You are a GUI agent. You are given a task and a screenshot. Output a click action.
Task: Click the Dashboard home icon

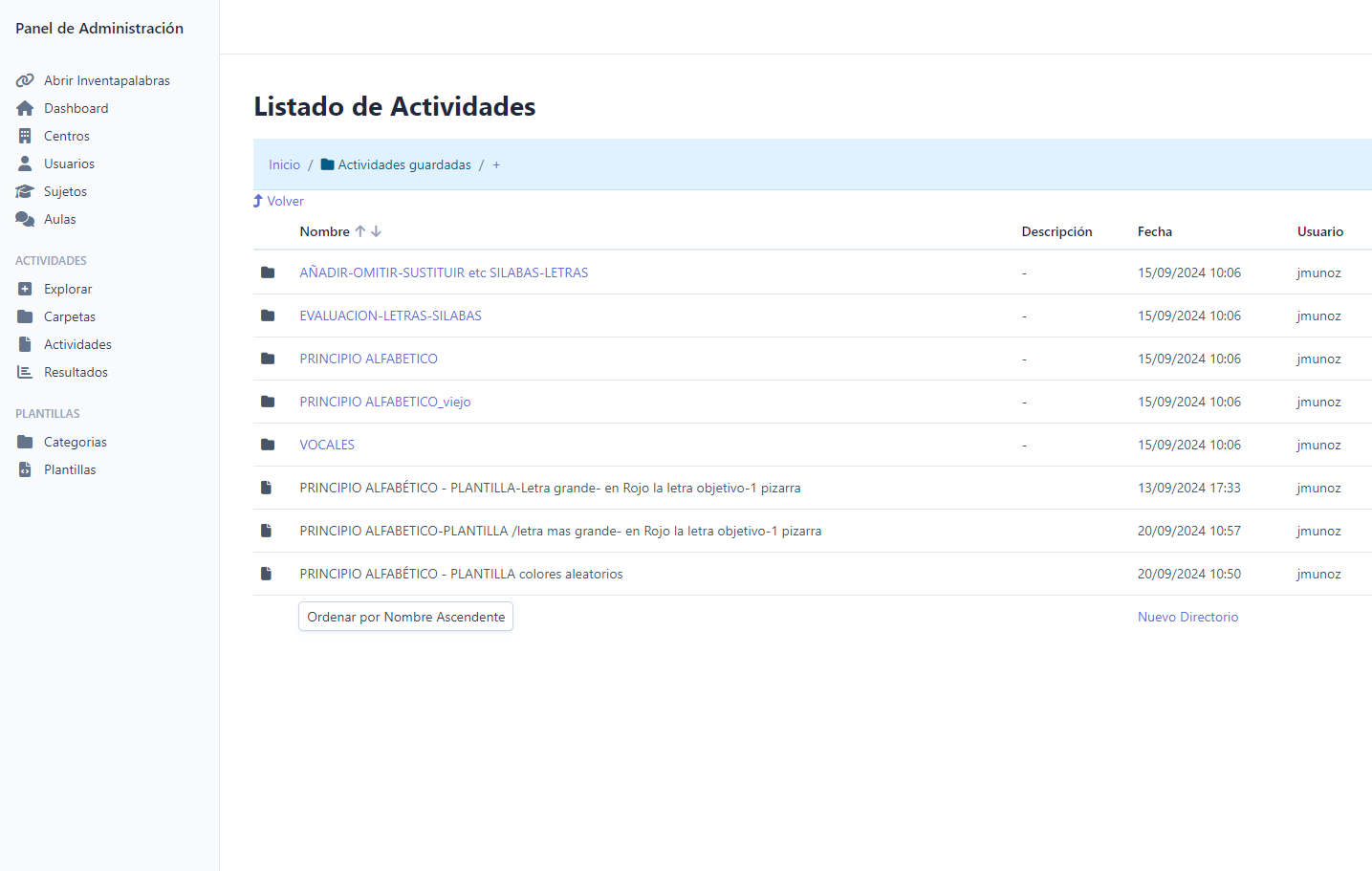click(x=25, y=108)
